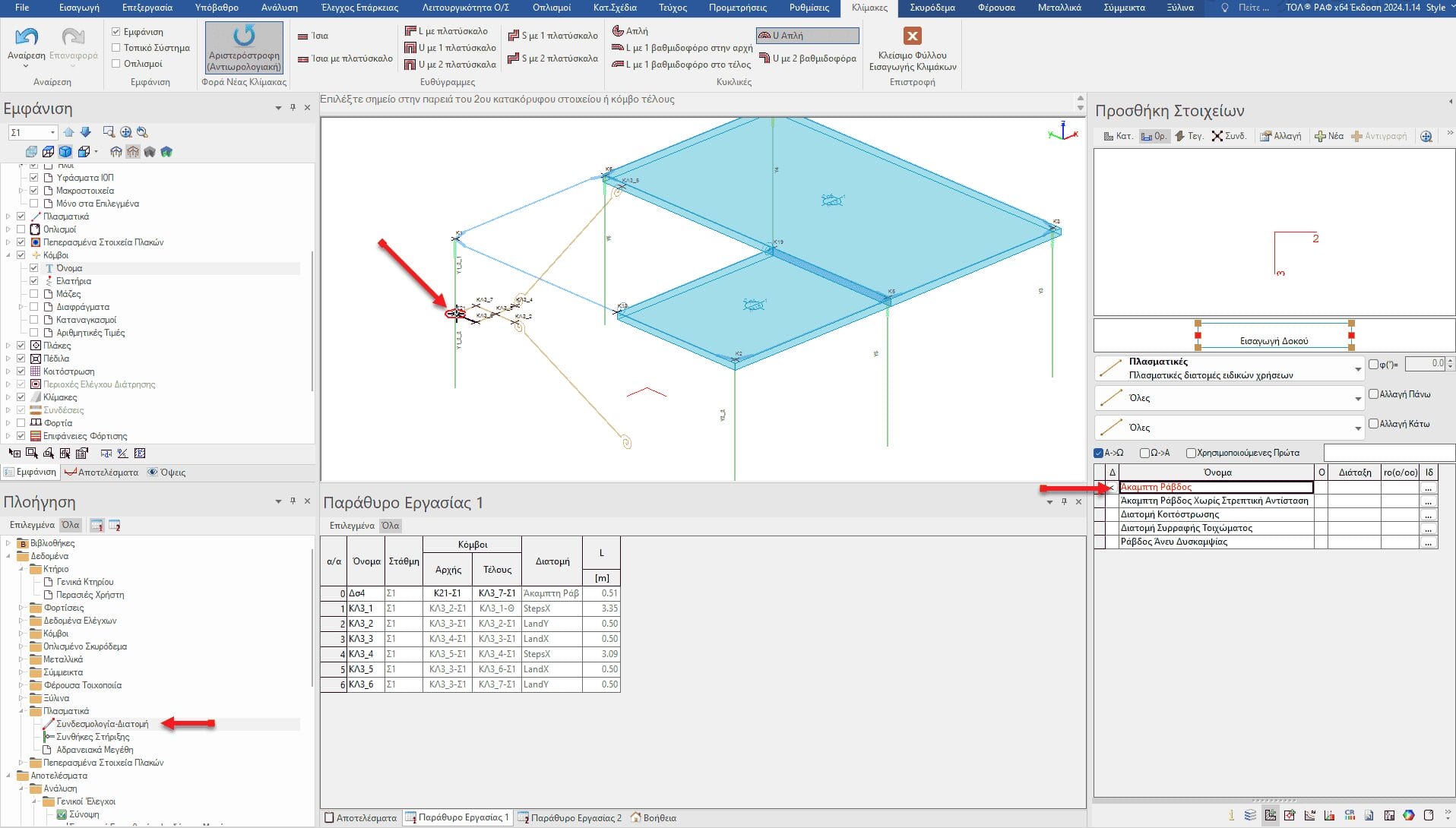Click the φ angle stepper up arrow
This screenshot has height=828, width=1456.
tap(1450, 361)
